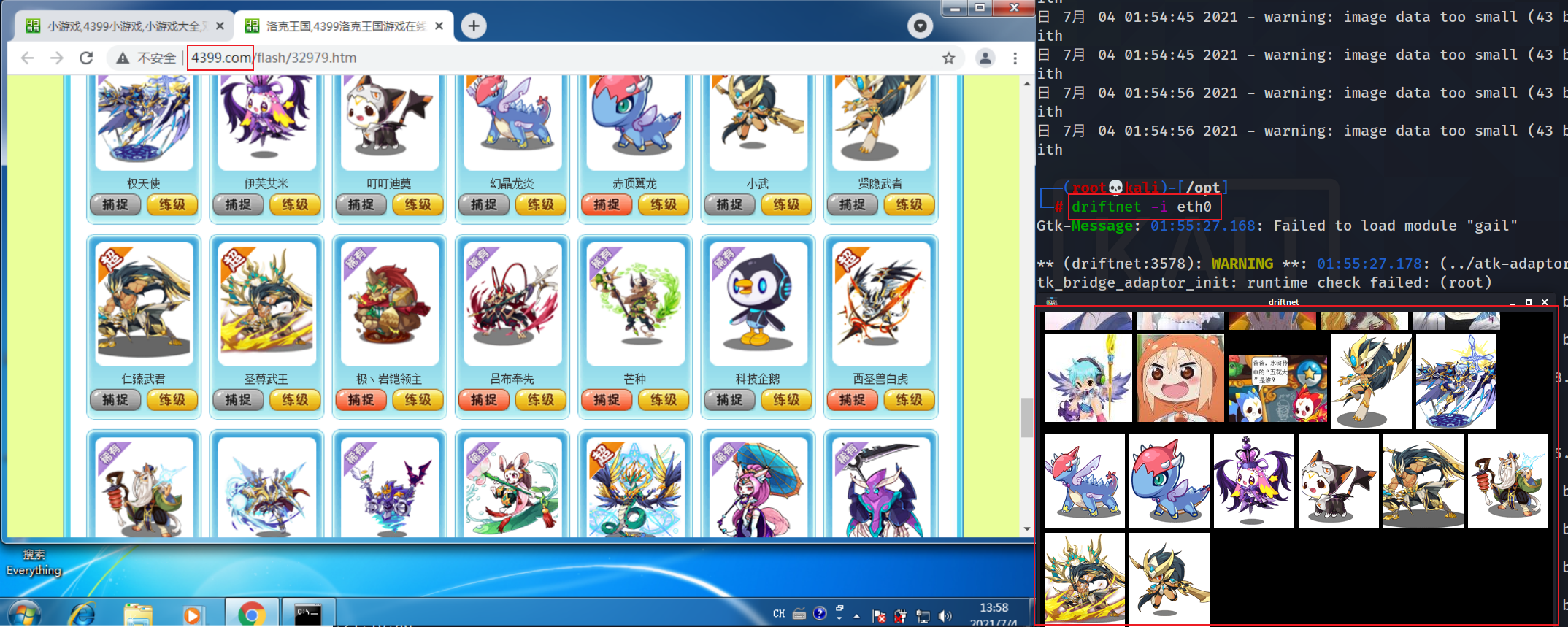Select the orange-haired girl face in driftnet
This screenshot has height=627, width=1568.
(x=1180, y=378)
